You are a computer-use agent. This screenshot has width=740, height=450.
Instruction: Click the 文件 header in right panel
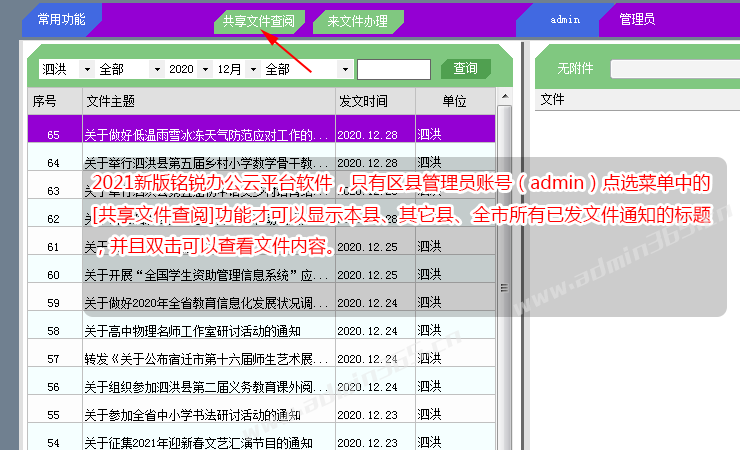point(552,100)
